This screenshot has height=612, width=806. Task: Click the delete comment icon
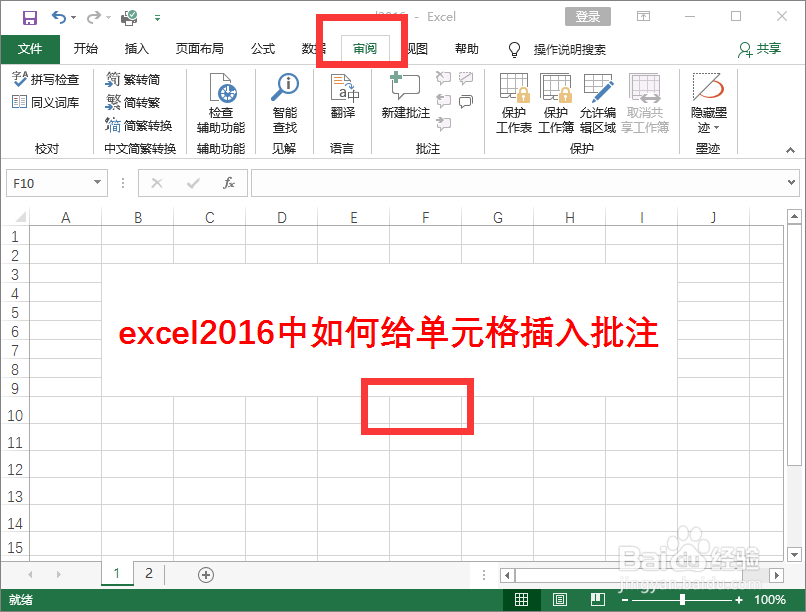coord(443,78)
